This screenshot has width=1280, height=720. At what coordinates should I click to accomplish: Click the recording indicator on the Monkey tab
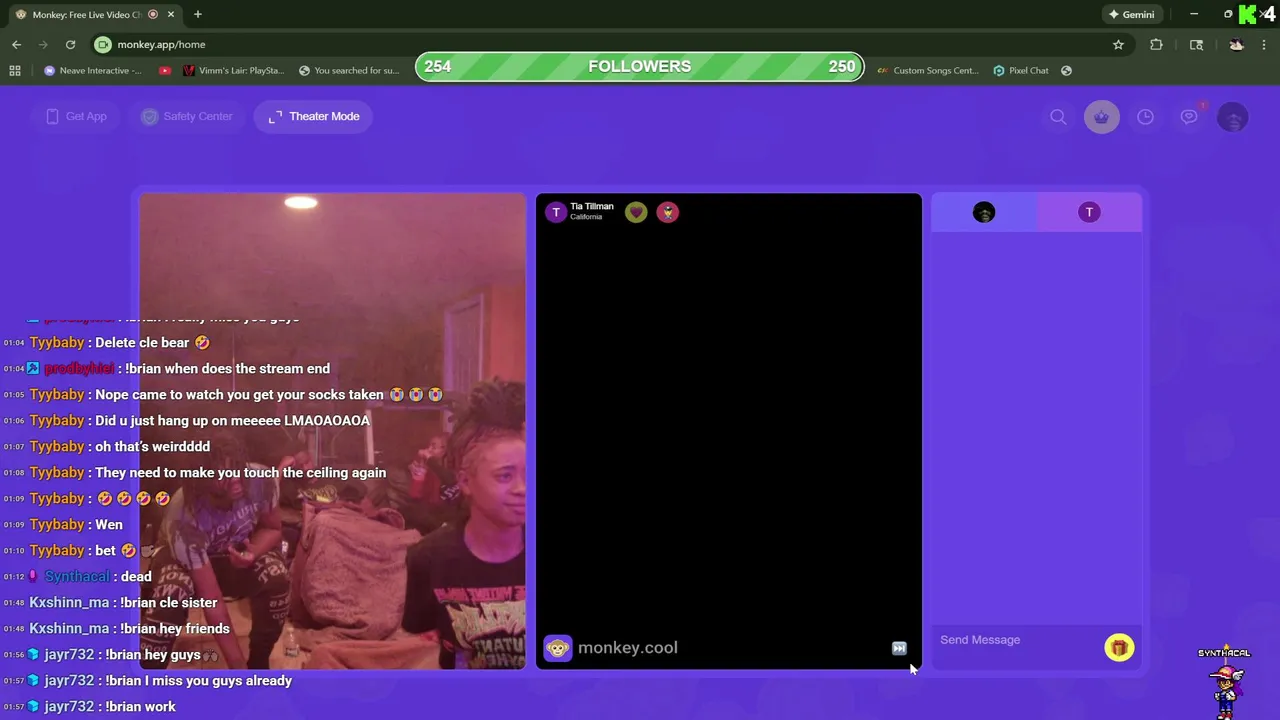(153, 14)
